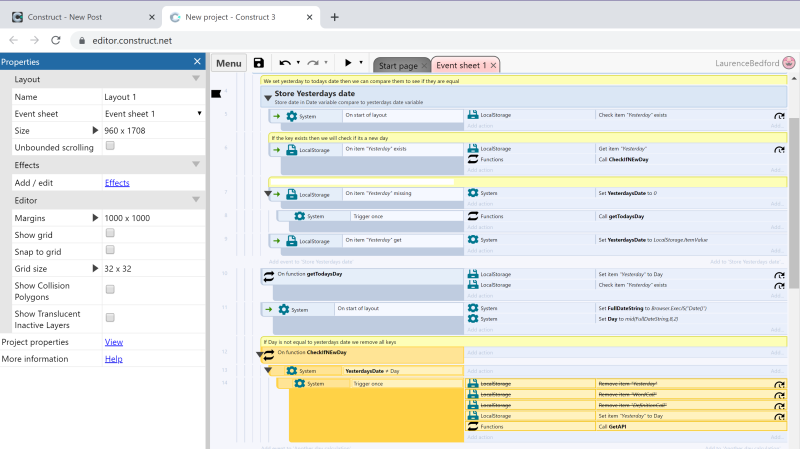This screenshot has height=449, width=800.
Task: Reload the browser page
Action: tap(56, 40)
